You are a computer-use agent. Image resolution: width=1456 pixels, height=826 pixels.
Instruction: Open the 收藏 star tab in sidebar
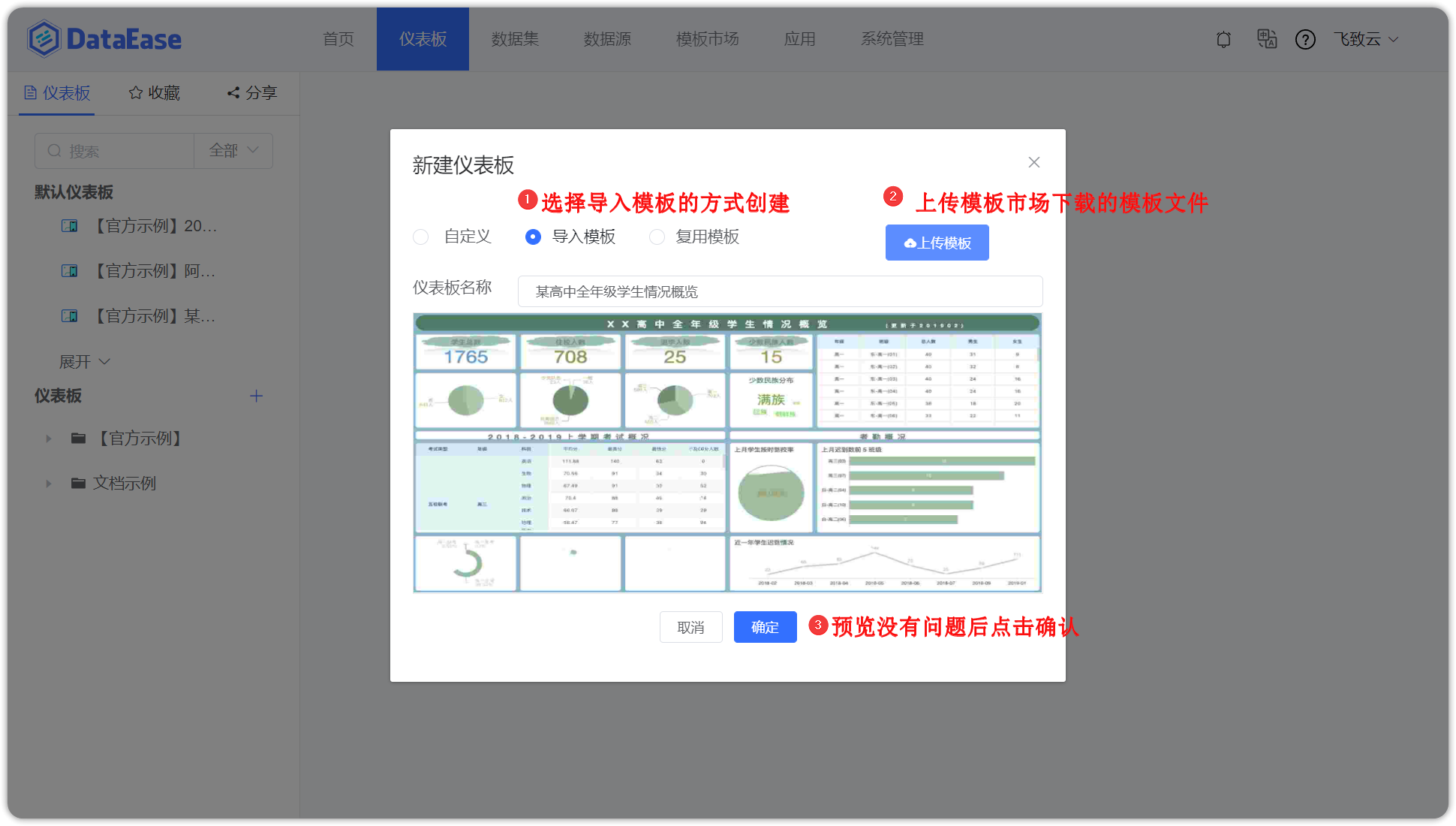click(153, 92)
